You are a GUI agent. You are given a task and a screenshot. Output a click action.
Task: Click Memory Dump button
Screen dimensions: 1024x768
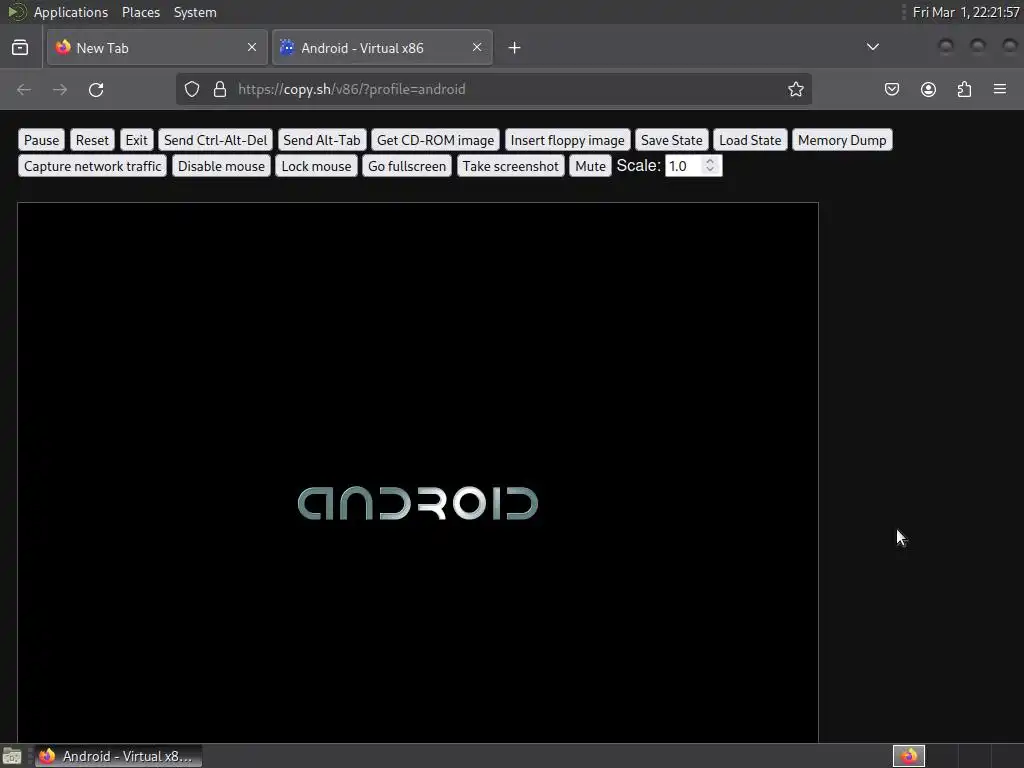[x=842, y=140]
